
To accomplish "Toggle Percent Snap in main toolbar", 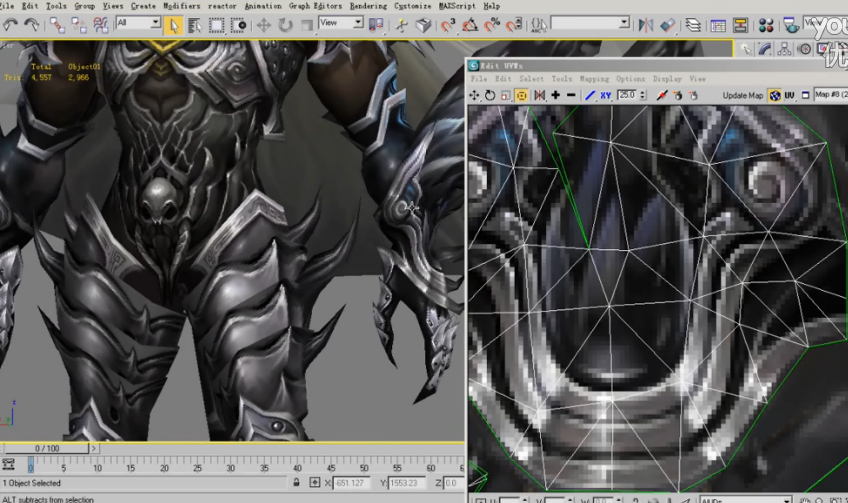I will coord(492,25).
